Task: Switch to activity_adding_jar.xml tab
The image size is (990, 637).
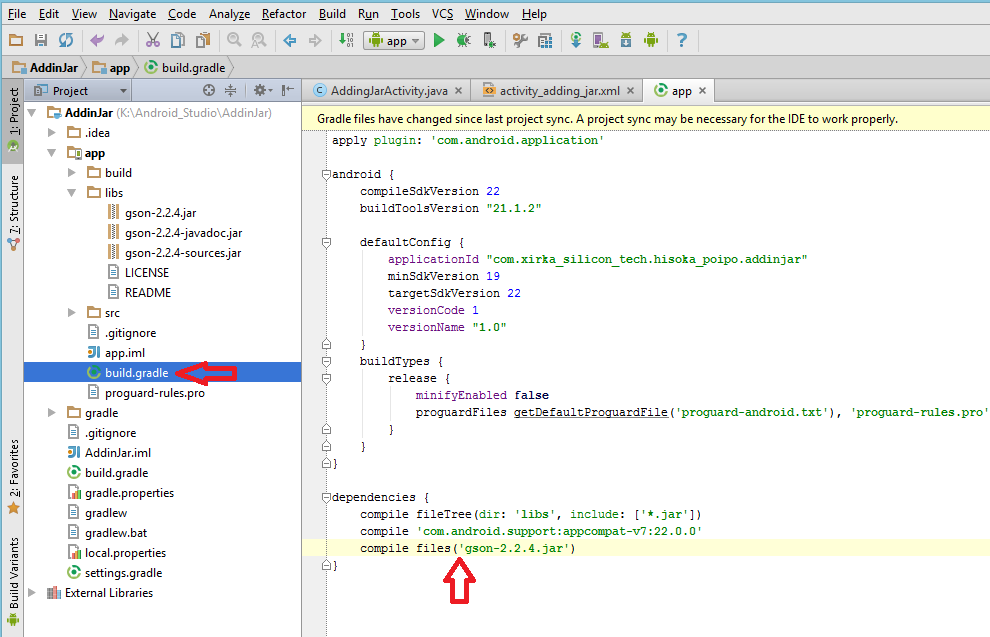Action: click(559, 91)
